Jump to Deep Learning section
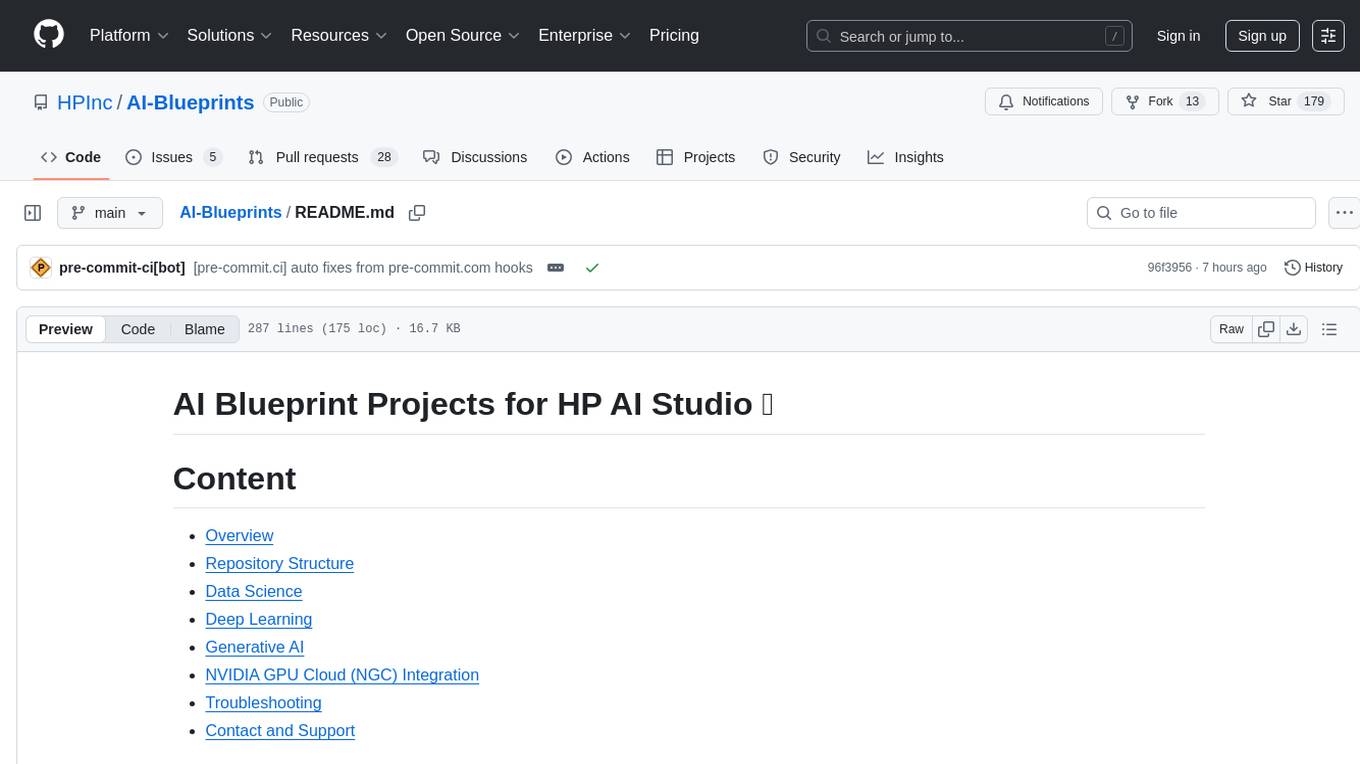Image resolution: width=1360 pixels, height=764 pixels. click(x=258, y=620)
